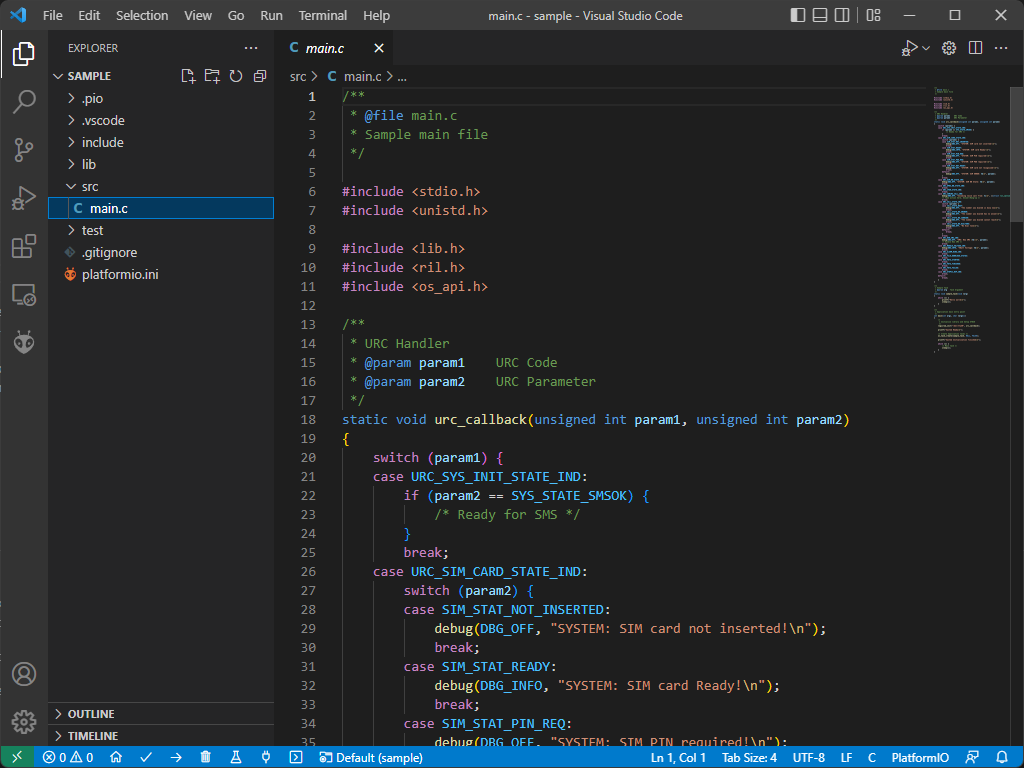Toggle the bottom panel
This screenshot has width=1024, height=768.
click(x=820, y=15)
